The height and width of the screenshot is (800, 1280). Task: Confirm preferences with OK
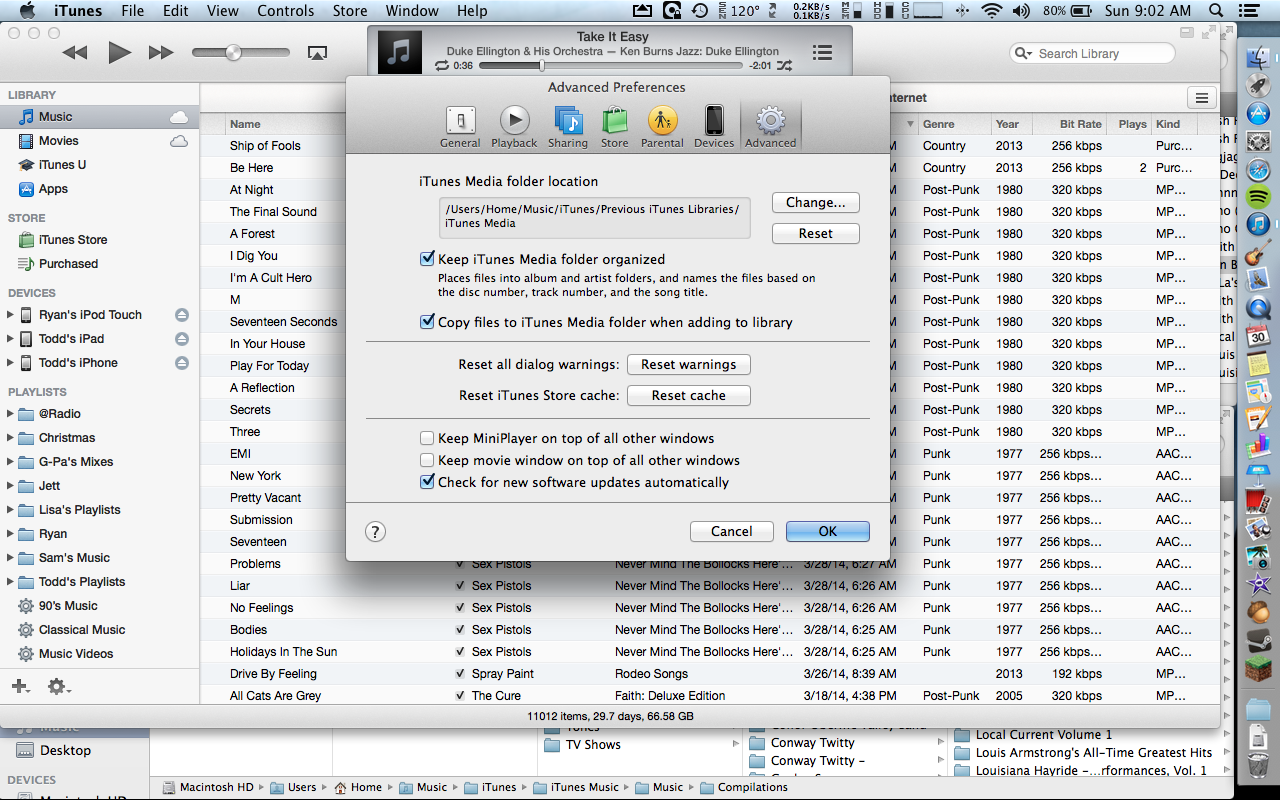tap(827, 531)
